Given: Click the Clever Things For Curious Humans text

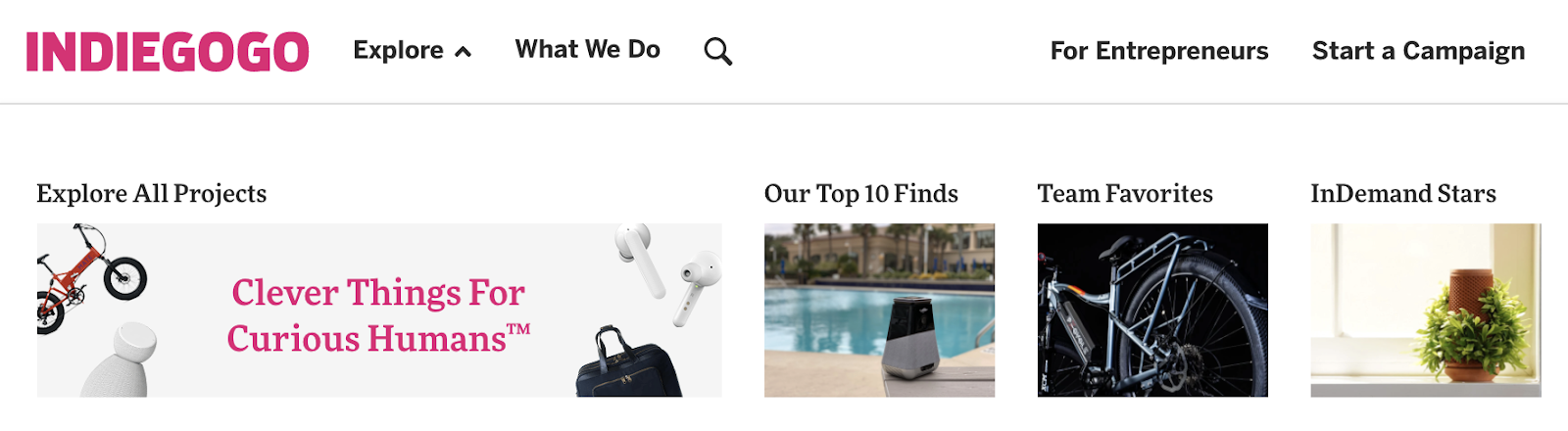Looking at the screenshot, I should click(378, 315).
